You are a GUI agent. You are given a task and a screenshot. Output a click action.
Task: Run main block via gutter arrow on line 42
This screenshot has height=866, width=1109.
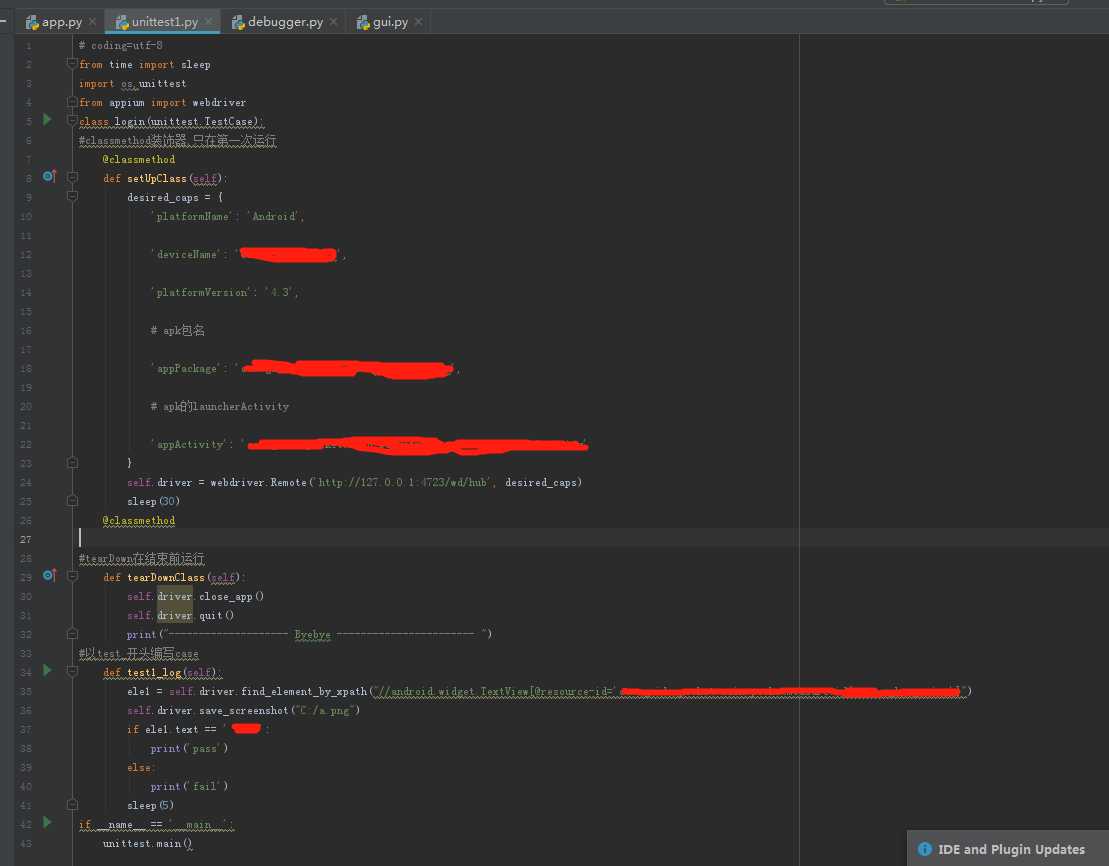47,822
